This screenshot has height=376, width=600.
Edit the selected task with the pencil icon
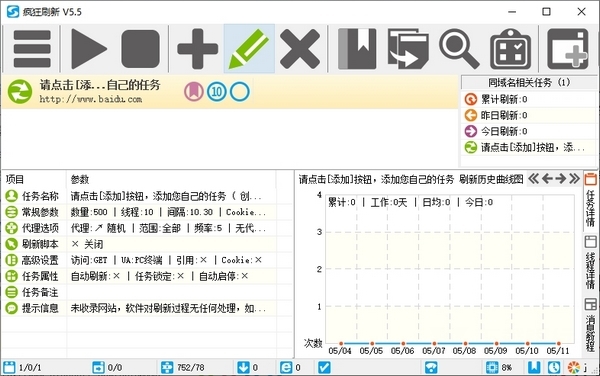tap(249, 49)
